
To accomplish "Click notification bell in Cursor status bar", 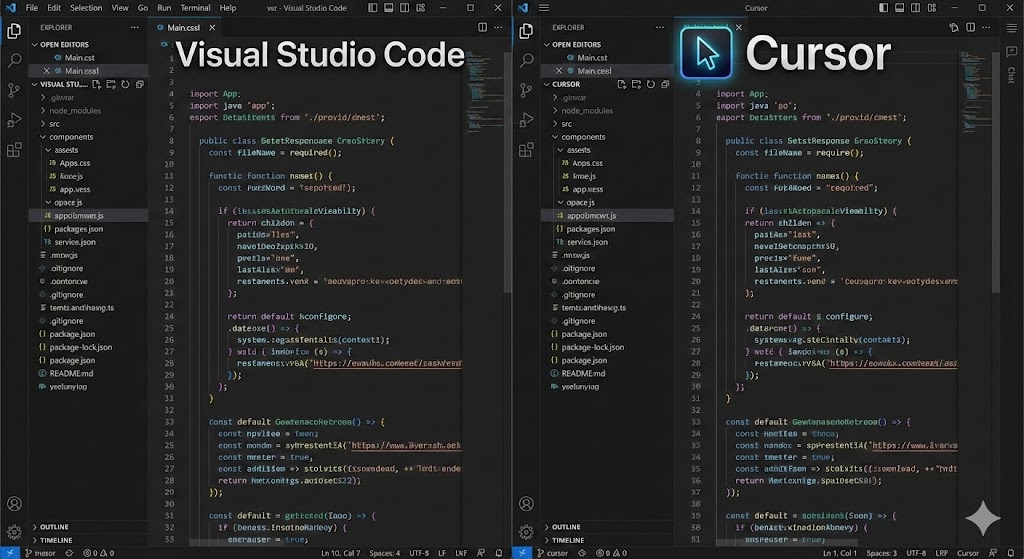I will [x=1011, y=553].
